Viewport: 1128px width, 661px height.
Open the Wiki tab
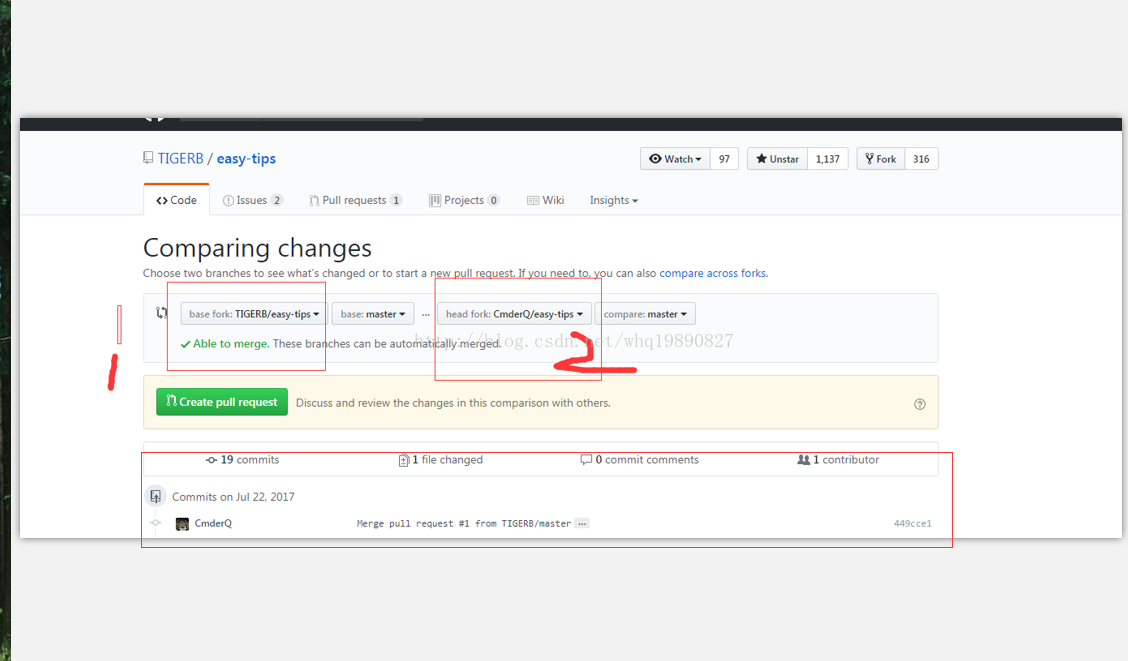pyautogui.click(x=545, y=200)
